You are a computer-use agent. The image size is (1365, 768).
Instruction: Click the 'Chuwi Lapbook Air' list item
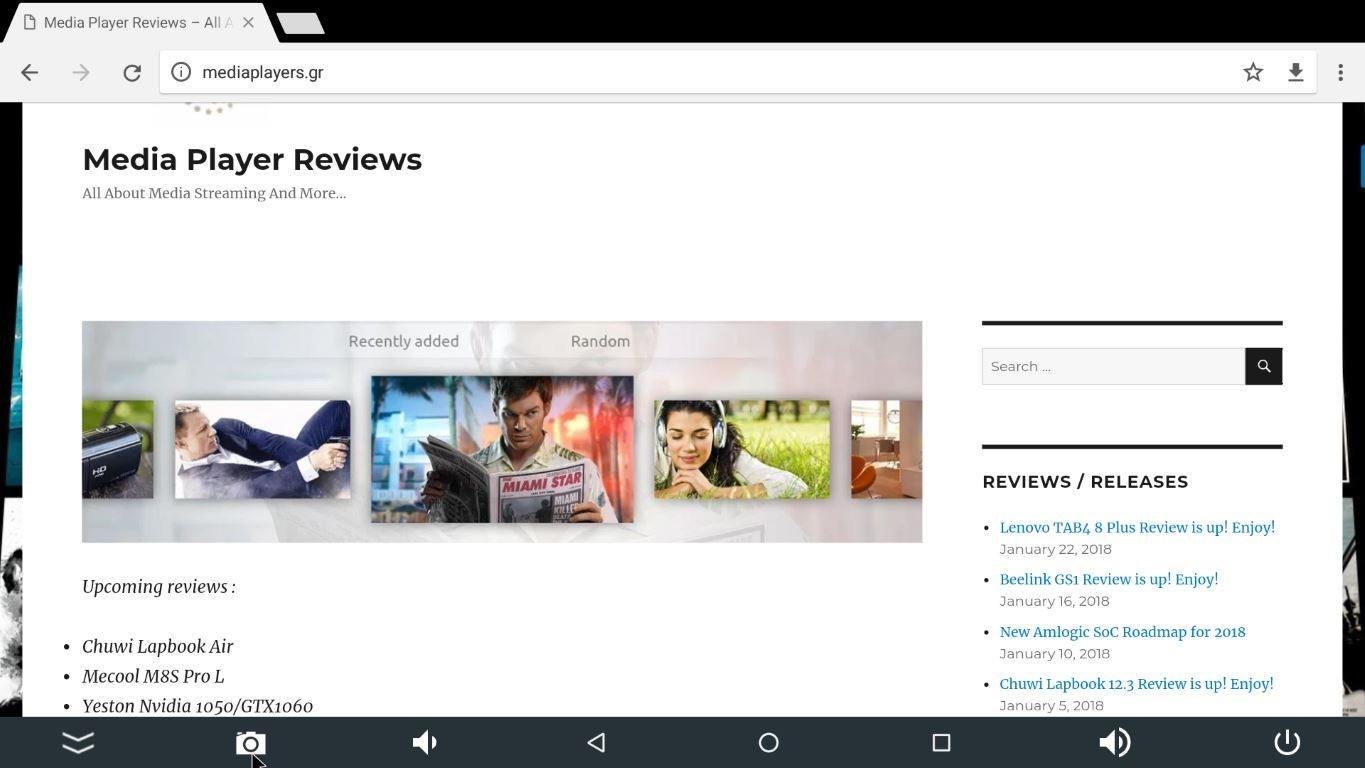click(x=158, y=646)
